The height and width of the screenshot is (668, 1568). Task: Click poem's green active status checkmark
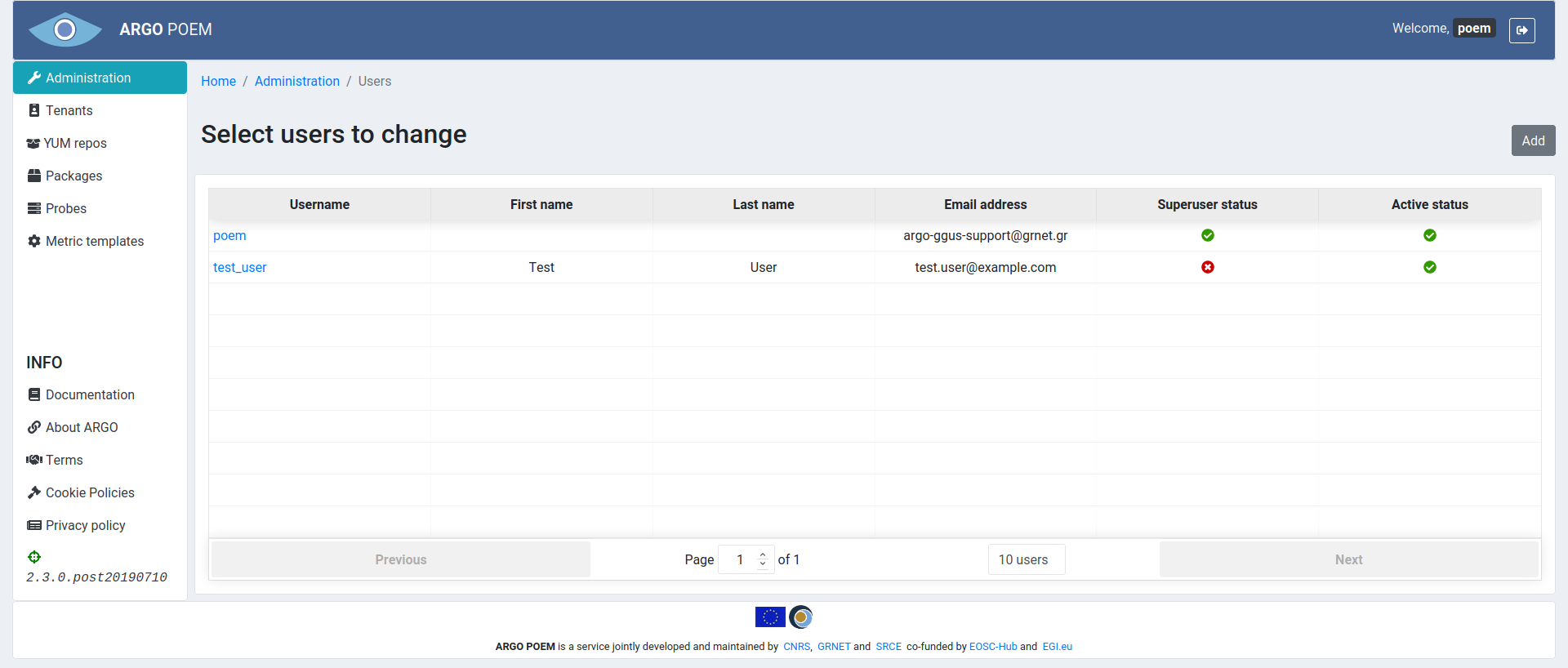[1429, 235]
